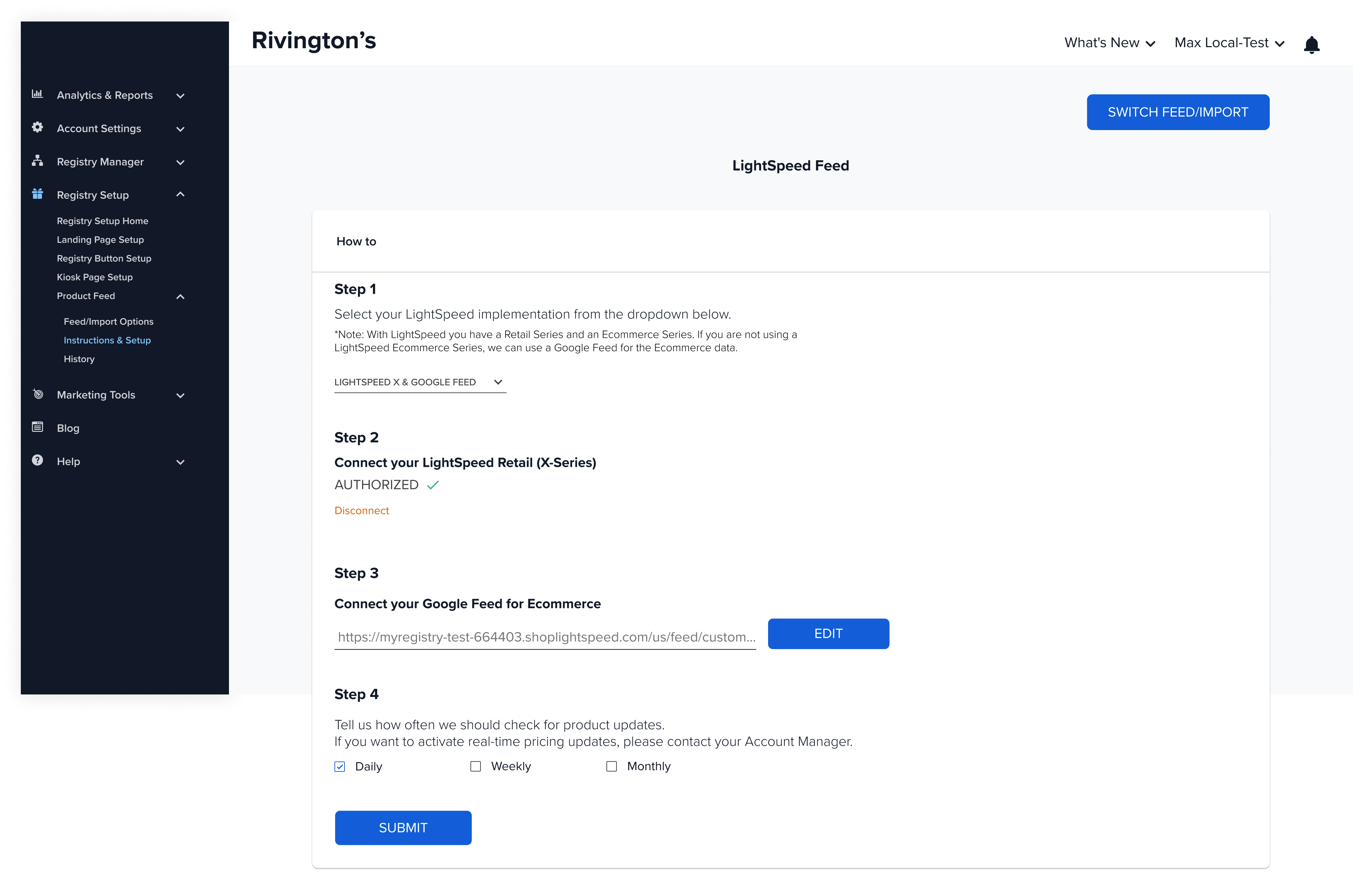Go to Landing Page Setup
1353x896 pixels.
[100, 239]
